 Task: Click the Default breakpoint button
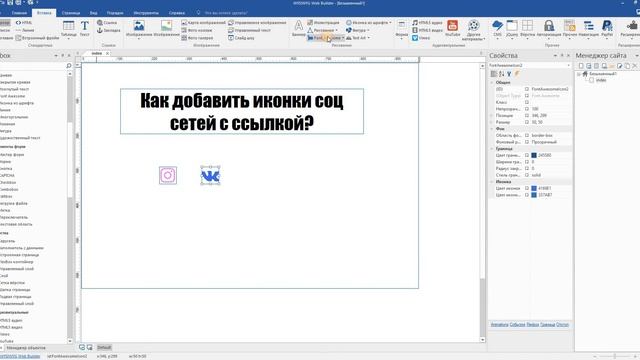pos(104,347)
